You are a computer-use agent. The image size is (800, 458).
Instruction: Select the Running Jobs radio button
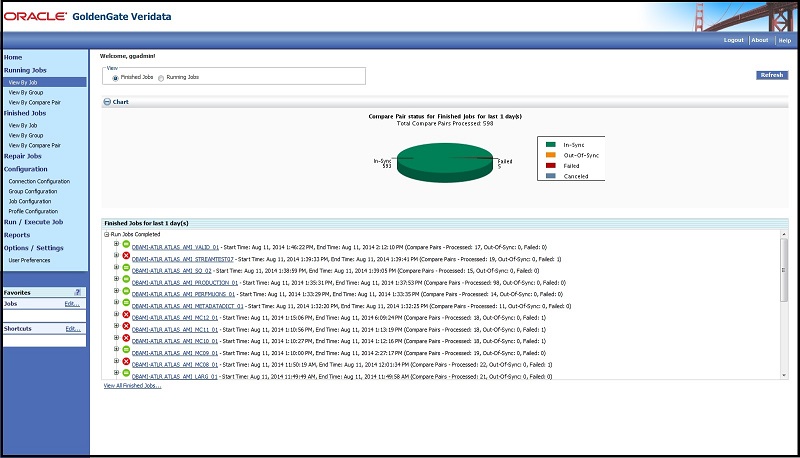pyautogui.click(x=161, y=78)
